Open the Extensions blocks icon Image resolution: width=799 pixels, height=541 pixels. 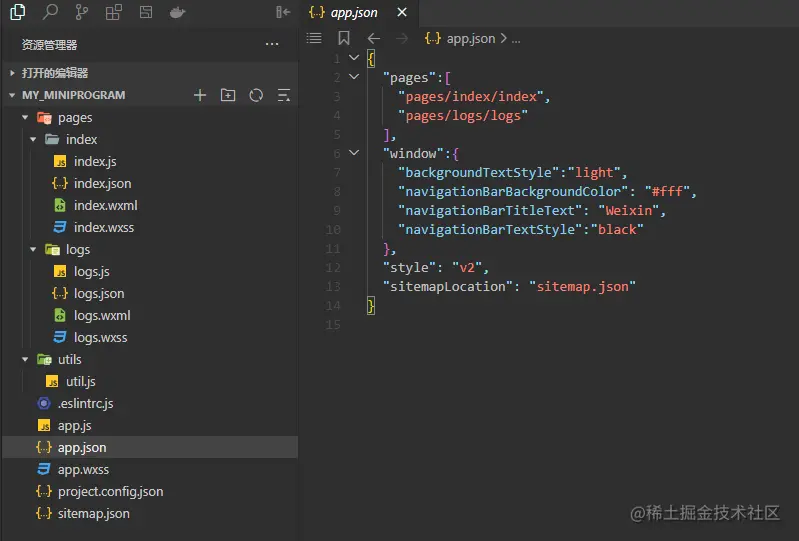114,12
